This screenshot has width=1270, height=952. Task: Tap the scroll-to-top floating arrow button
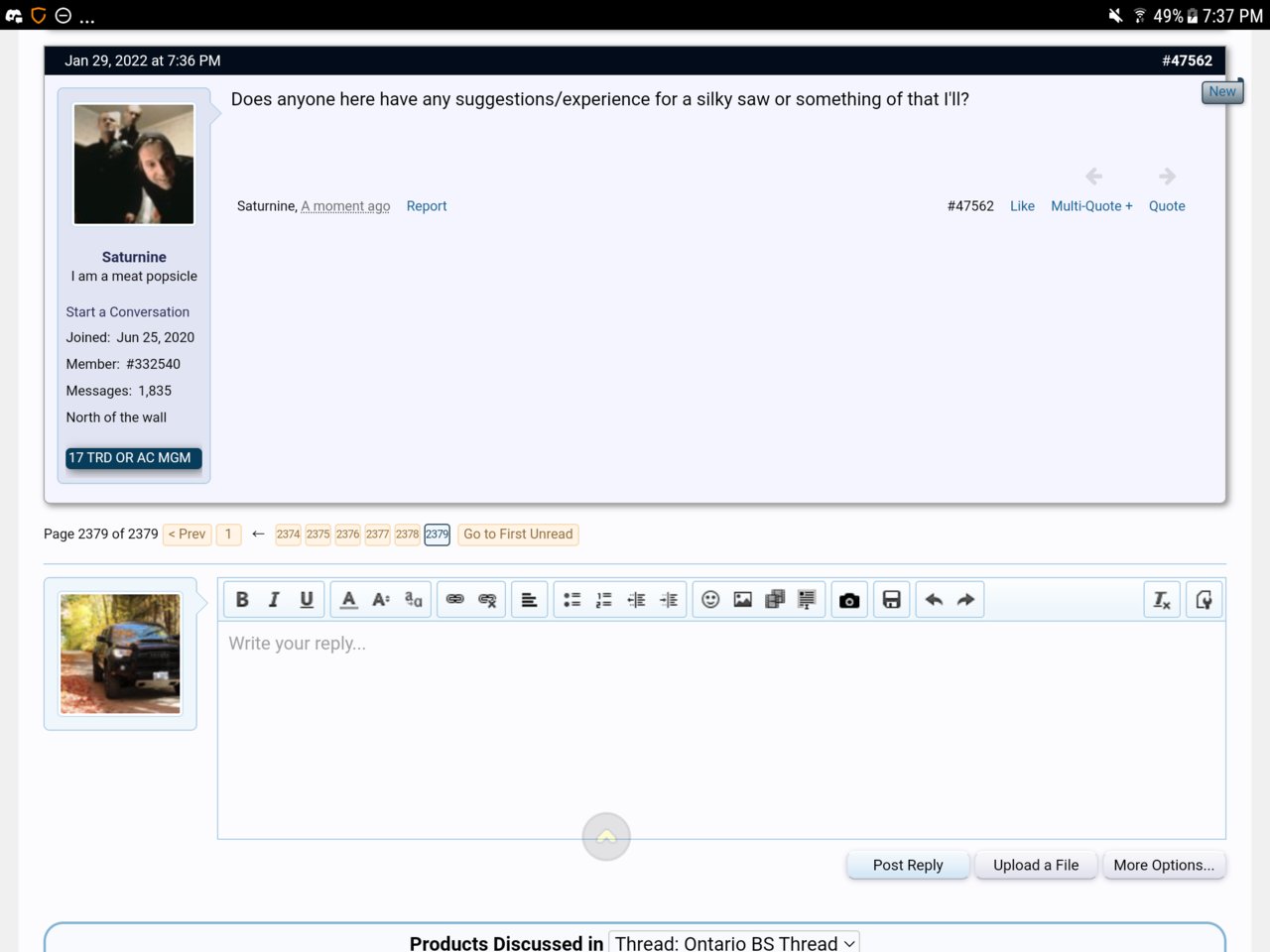pyautogui.click(x=606, y=837)
